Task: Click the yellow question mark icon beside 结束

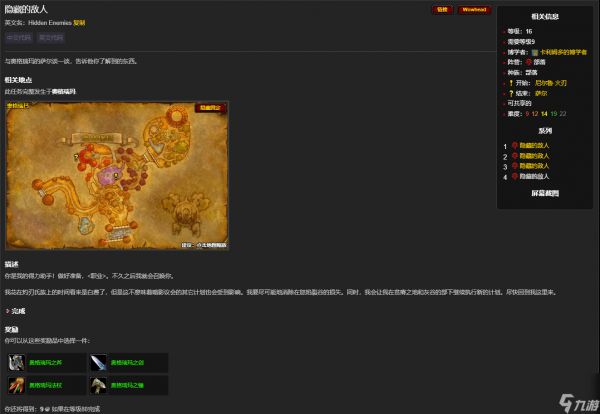Action: tap(511, 93)
